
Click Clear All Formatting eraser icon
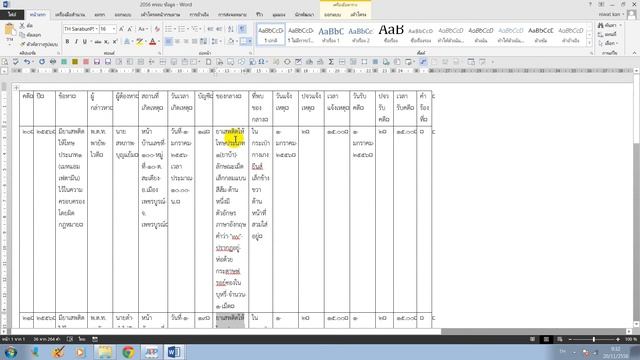pyautogui.click(x=157, y=29)
